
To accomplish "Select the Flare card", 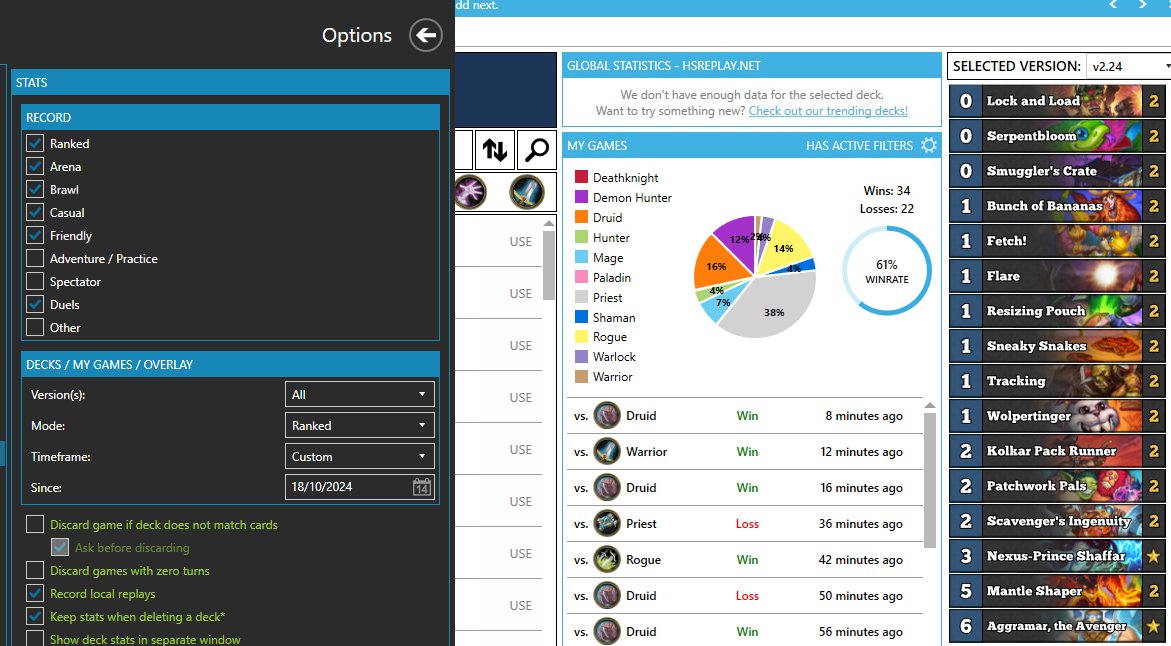I will pos(1057,276).
